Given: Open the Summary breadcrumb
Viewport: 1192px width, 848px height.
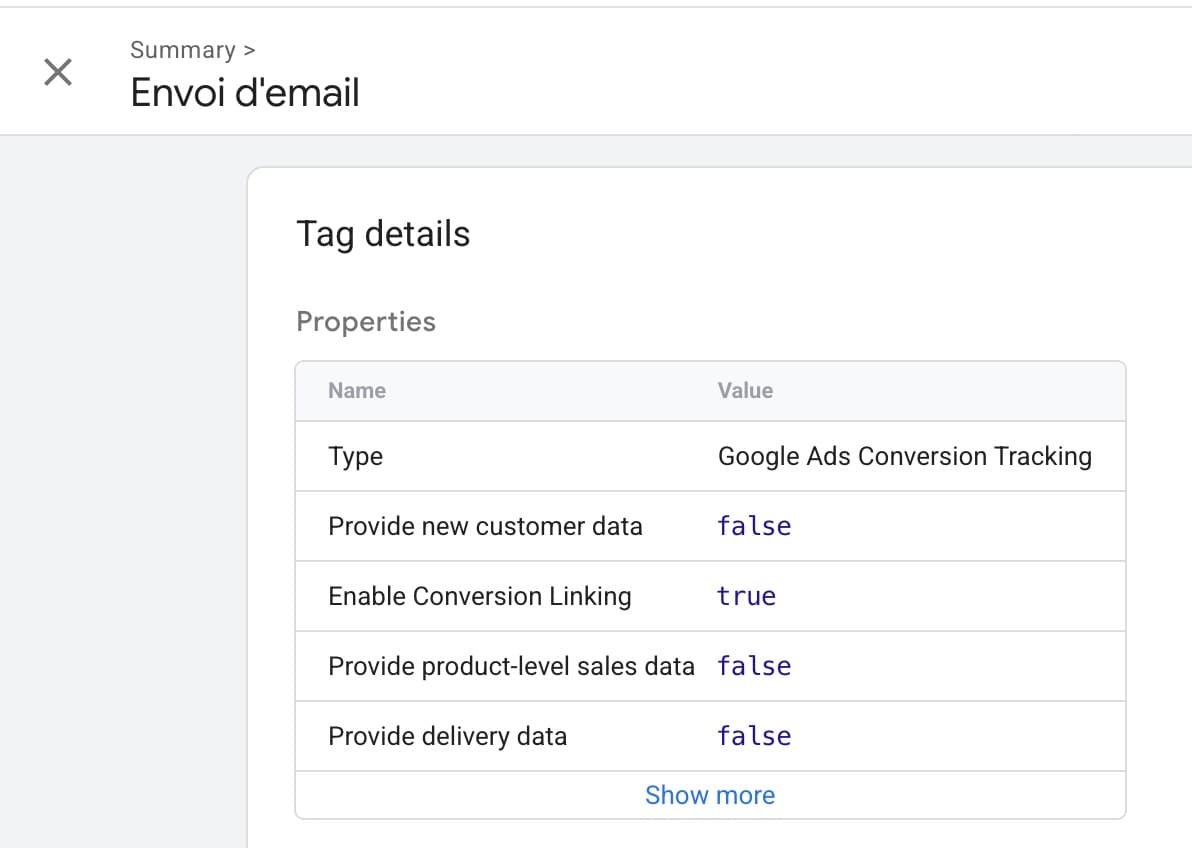Looking at the screenshot, I should click(183, 49).
